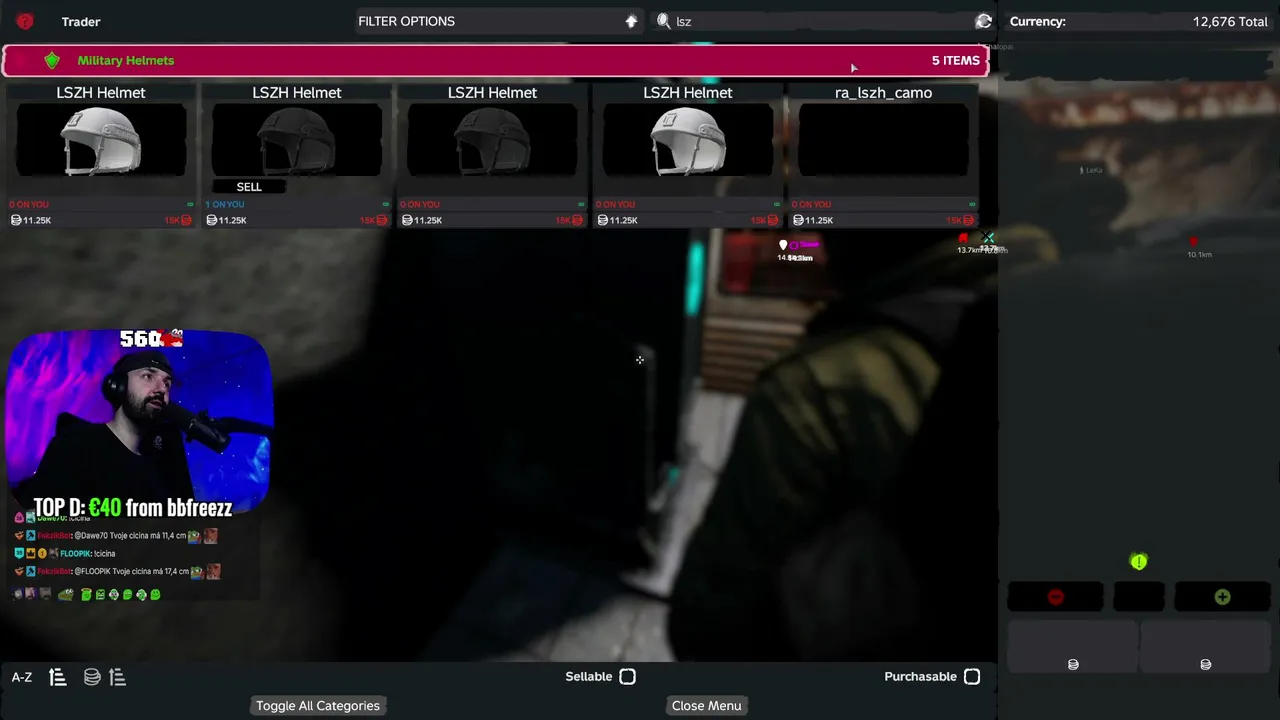
Task: Click the buy-price coin icon on ra_lszh_camo
Action: (798, 220)
